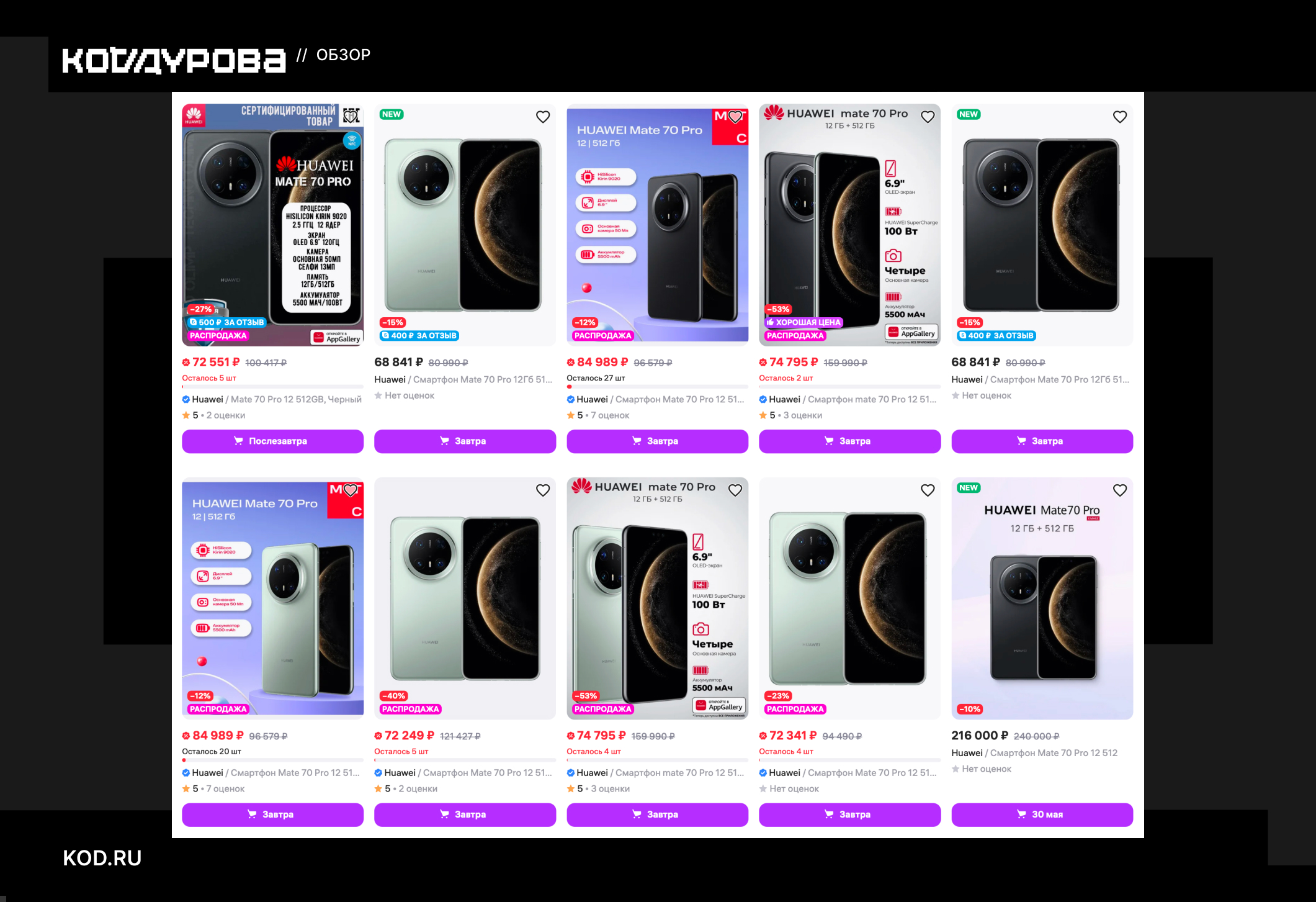
Task: Click the 5 star 7 оценок rating in the top row
Action: click(x=598, y=415)
